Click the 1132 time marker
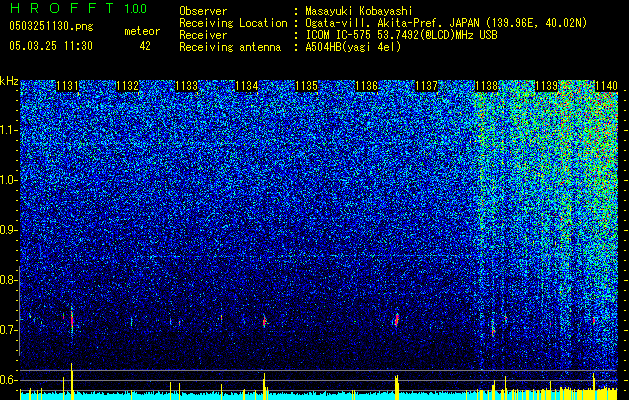This screenshot has width=629, height=400. [128, 86]
